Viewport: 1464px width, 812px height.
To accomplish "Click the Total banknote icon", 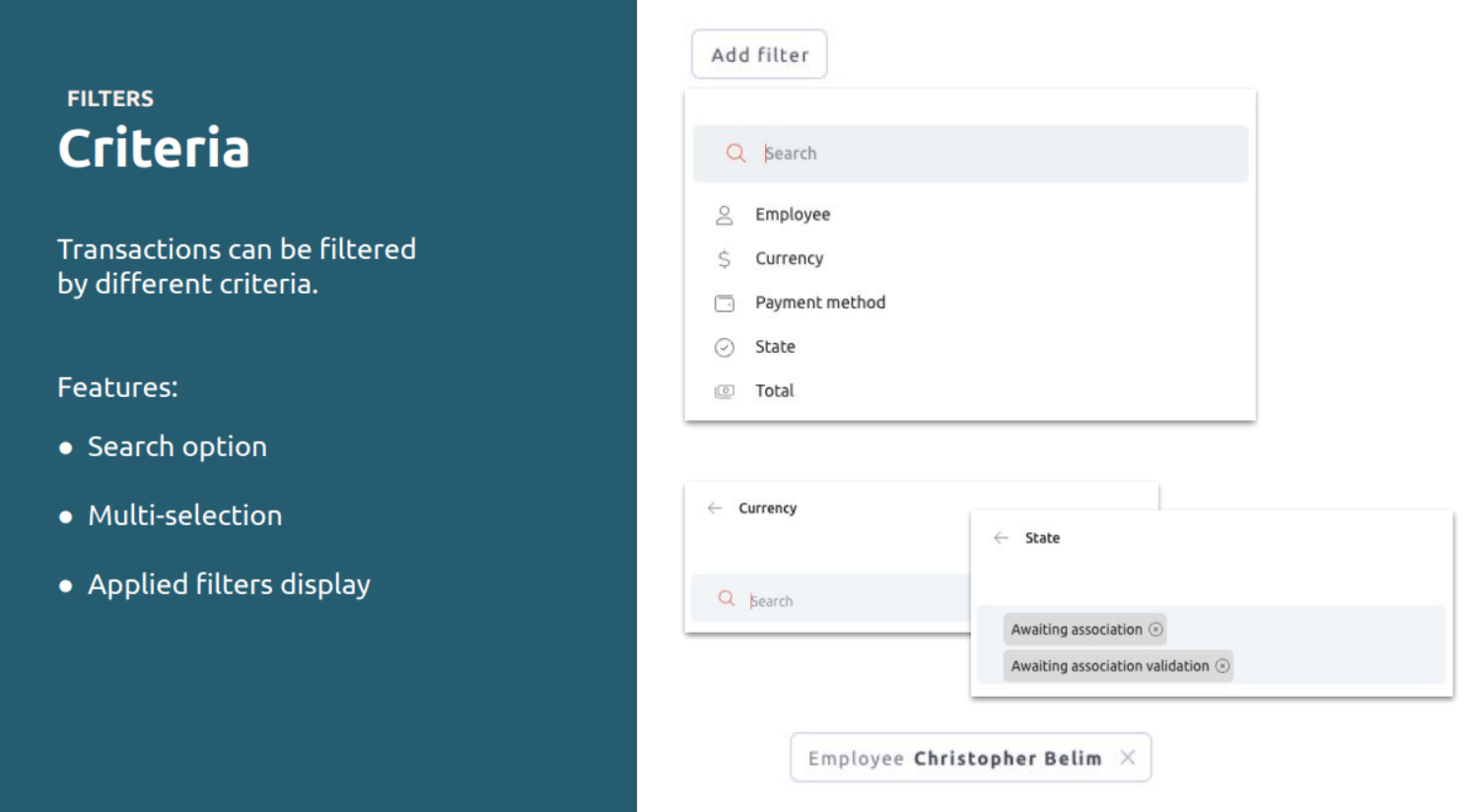I will pyautogui.click(x=724, y=391).
